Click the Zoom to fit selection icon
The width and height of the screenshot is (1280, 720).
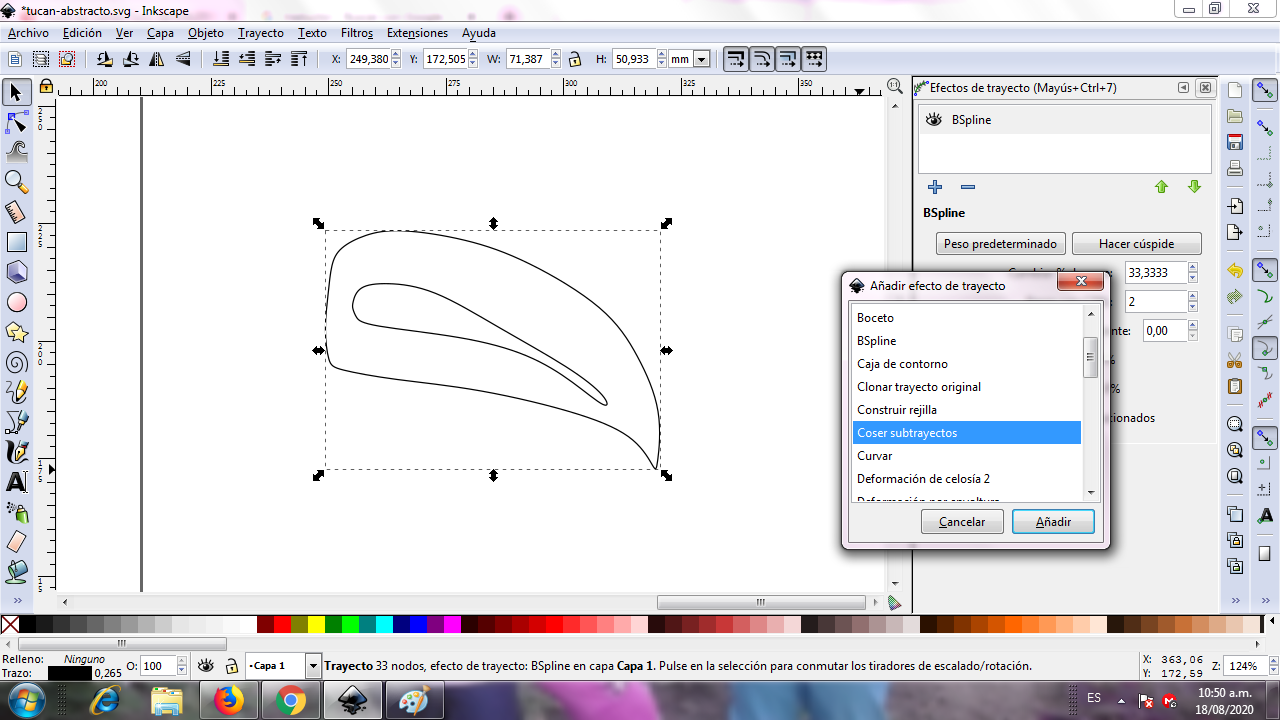(1235, 424)
